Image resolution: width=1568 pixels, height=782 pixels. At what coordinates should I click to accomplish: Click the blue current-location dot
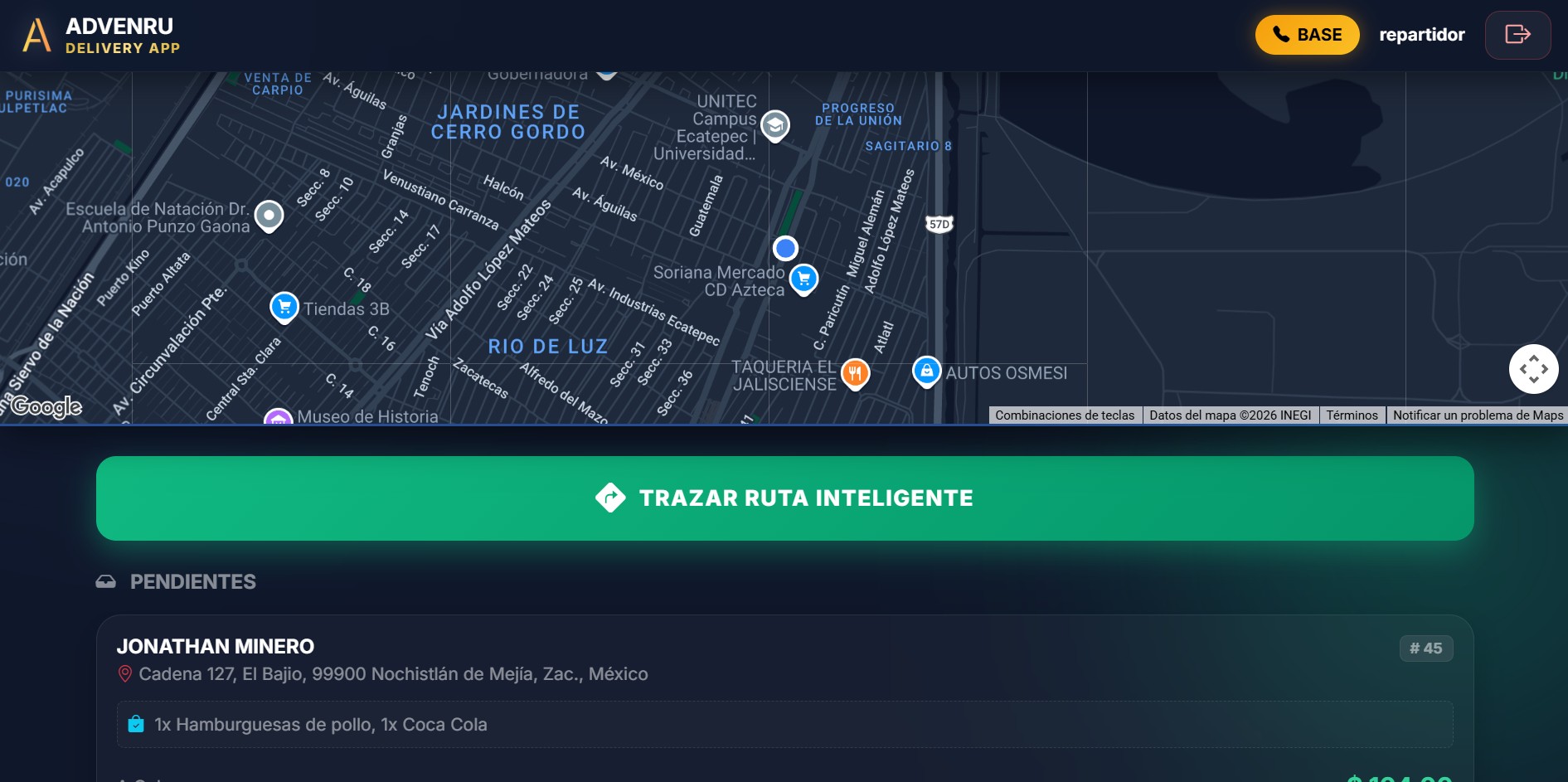[785, 248]
